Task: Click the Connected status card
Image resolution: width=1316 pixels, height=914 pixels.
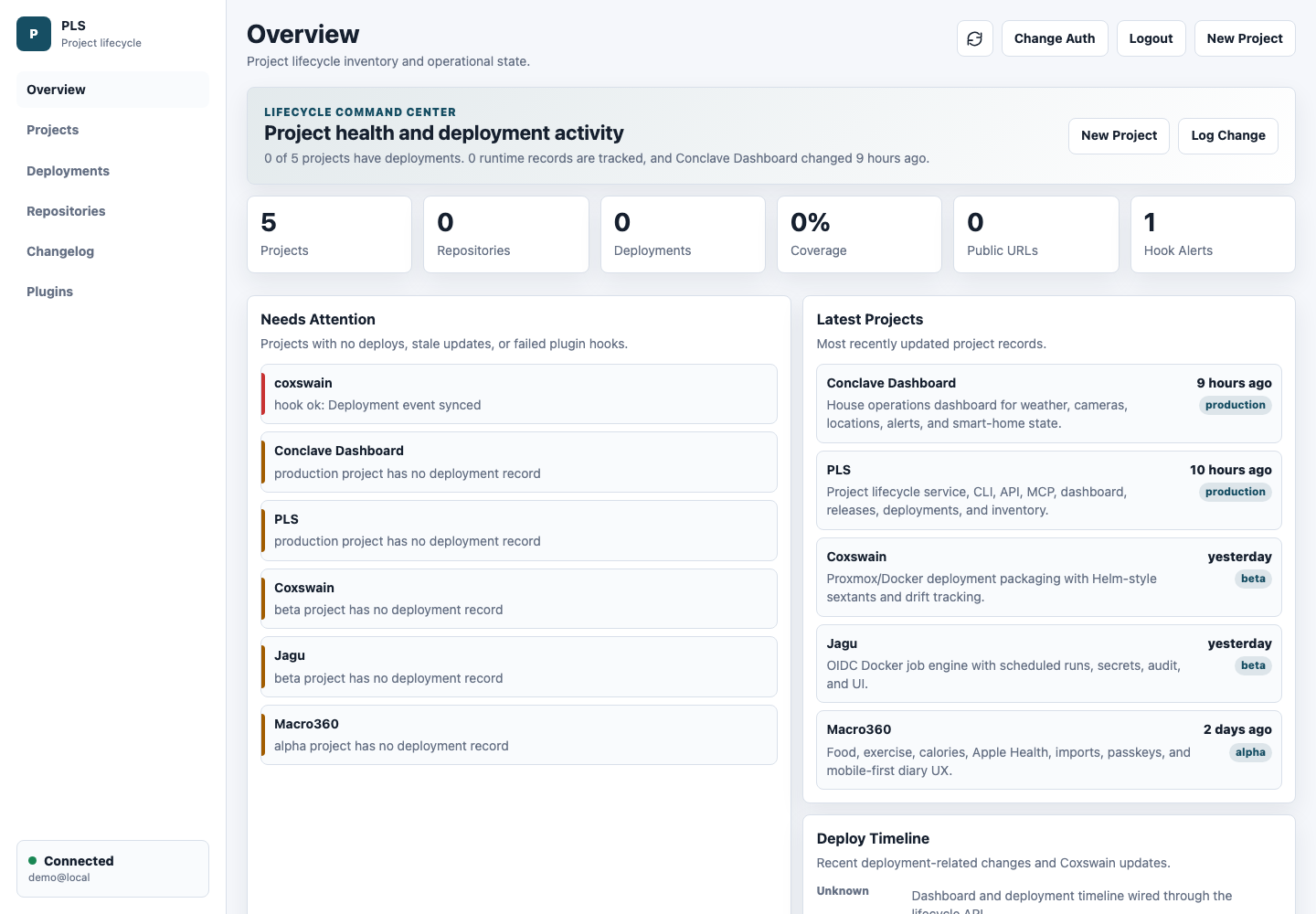Action: pyautogui.click(x=112, y=868)
